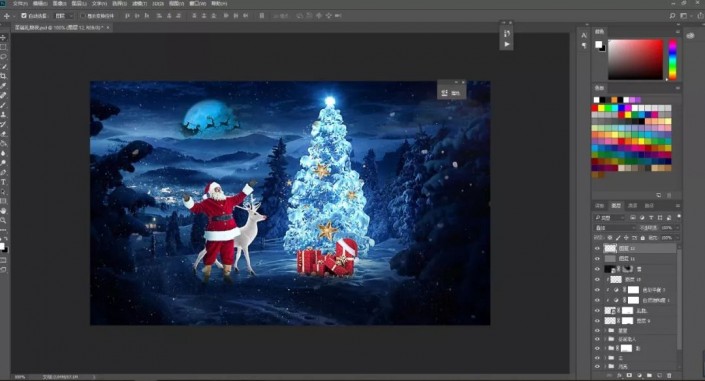Select the Type (T) tool

pyautogui.click(x=4, y=182)
